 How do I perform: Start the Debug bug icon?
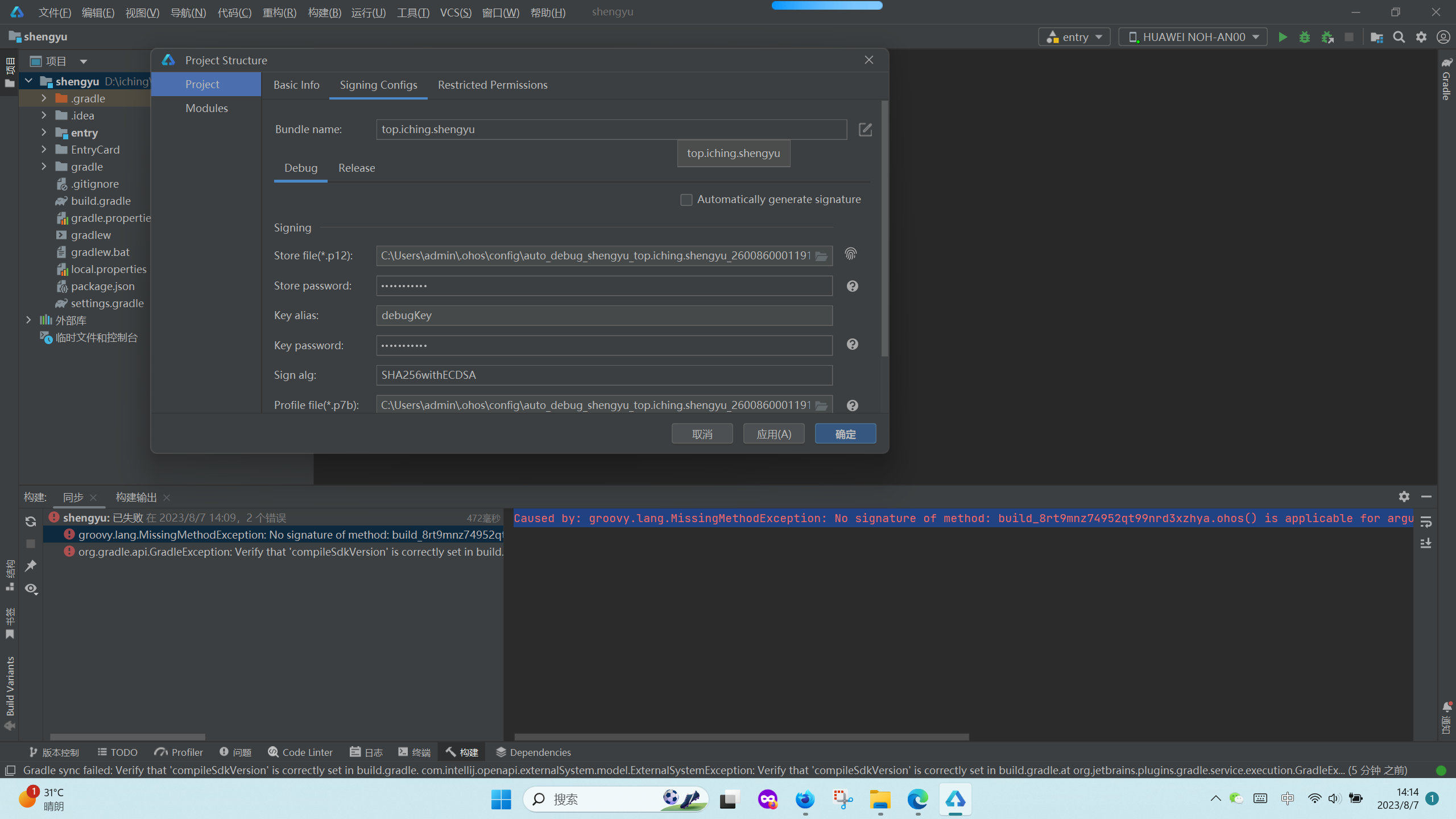pos(1305,37)
